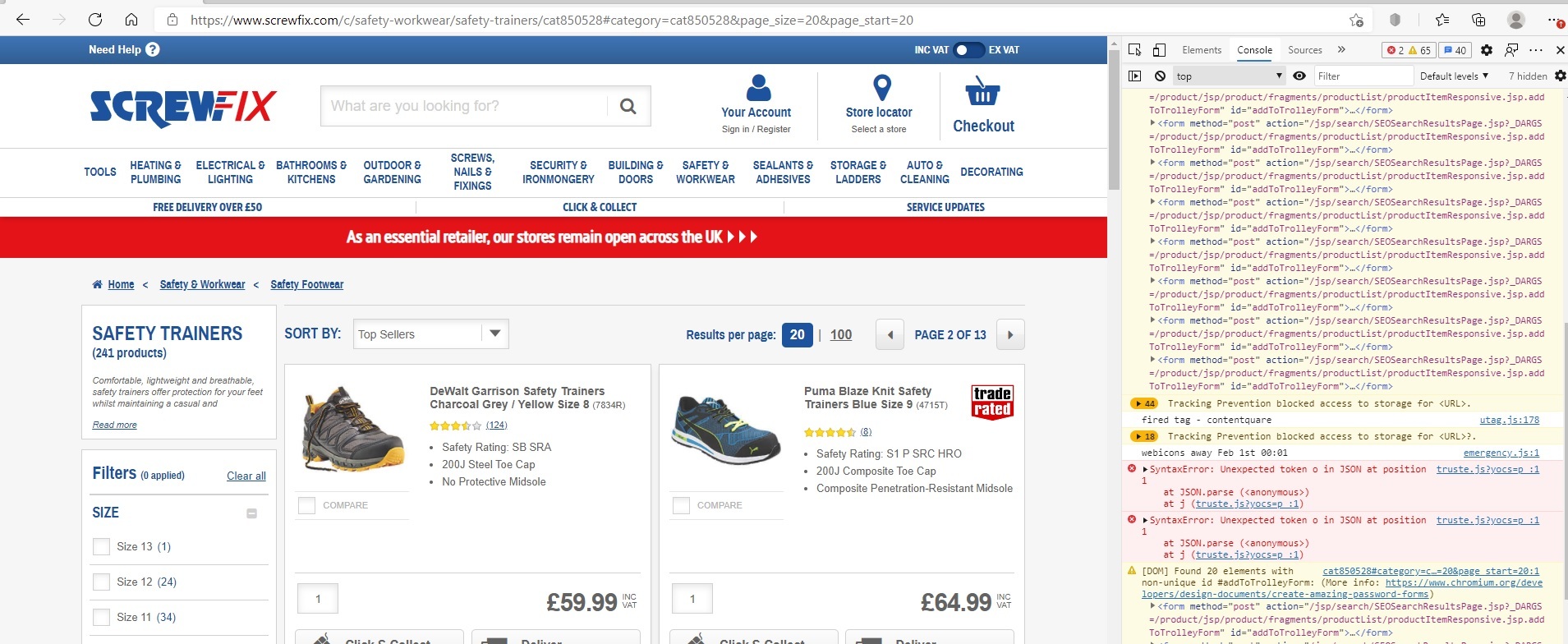Go back in browser history
The height and width of the screenshot is (644, 1568).
coord(23,20)
